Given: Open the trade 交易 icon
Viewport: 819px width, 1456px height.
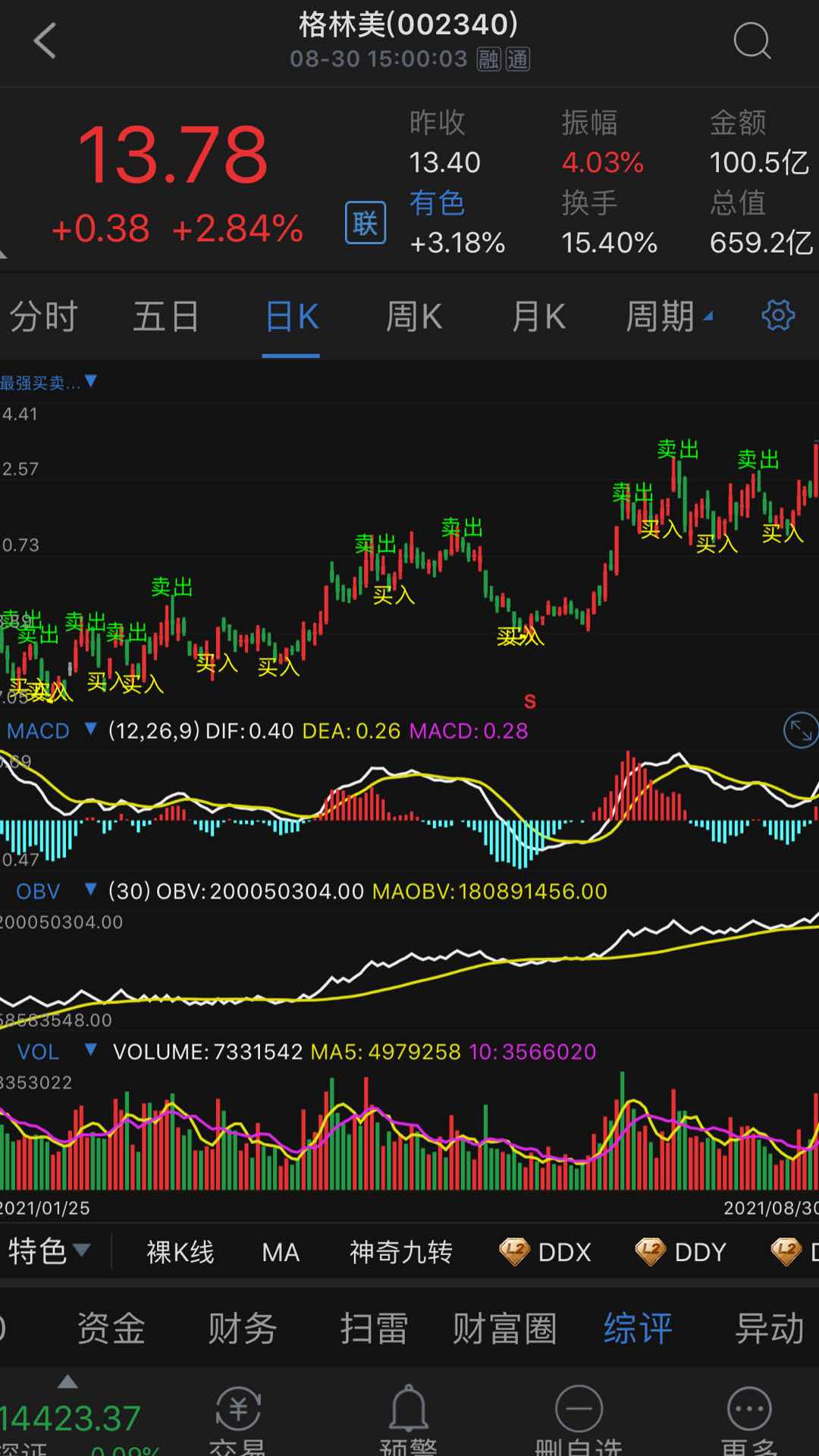Looking at the screenshot, I should [x=238, y=1420].
